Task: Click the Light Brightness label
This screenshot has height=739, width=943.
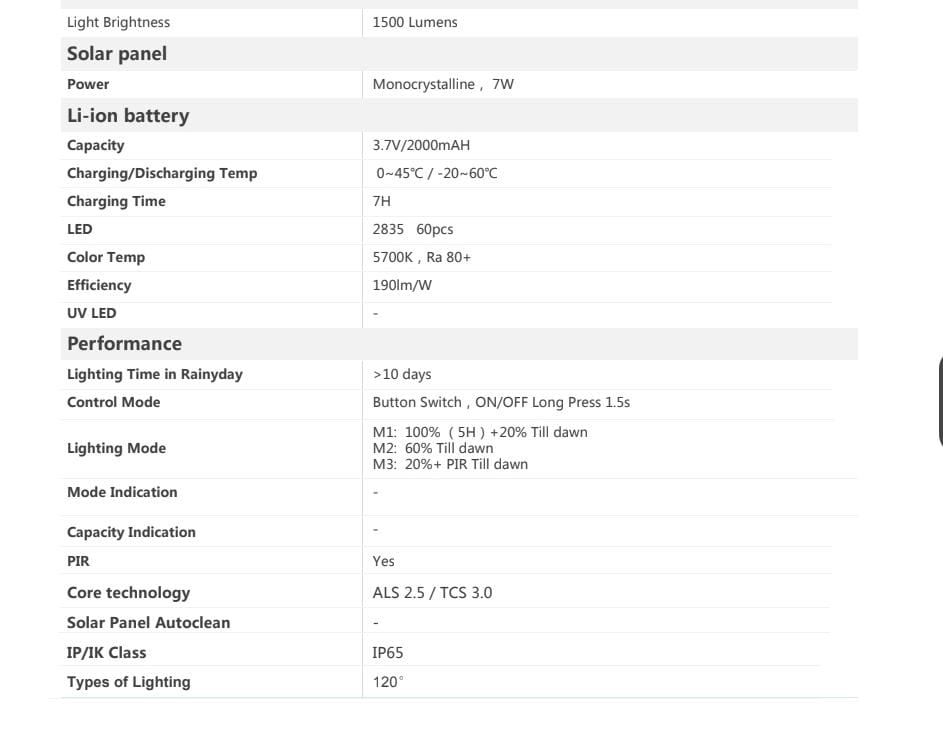Action: 118,22
